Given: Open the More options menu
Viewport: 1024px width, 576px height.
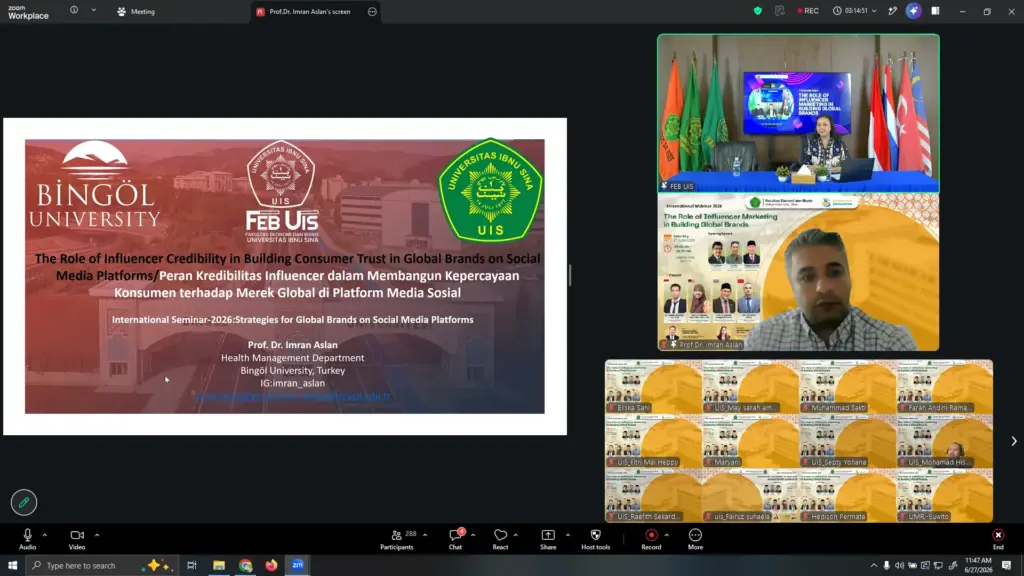Looking at the screenshot, I should coord(696,539).
